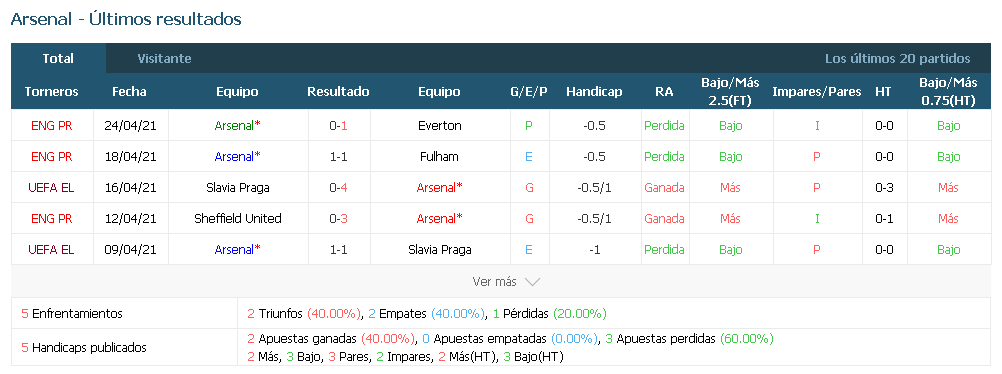
Task: Click the Impares/Pares column header
Action: (x=817, y=91)
